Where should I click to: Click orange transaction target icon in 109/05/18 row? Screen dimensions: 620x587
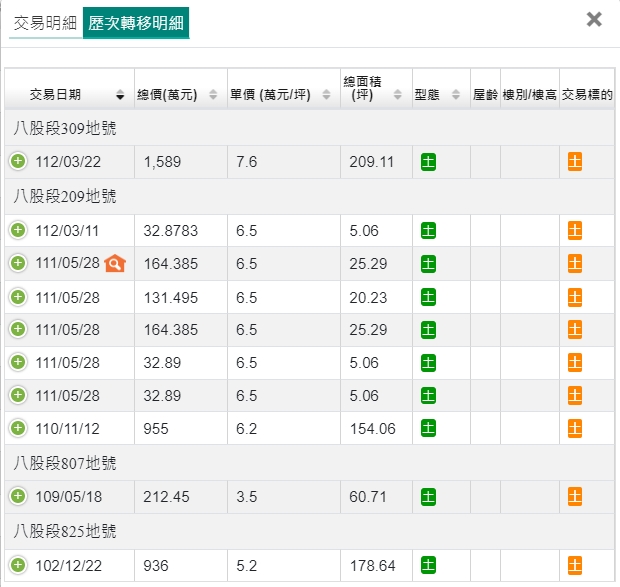click(575, 496)
